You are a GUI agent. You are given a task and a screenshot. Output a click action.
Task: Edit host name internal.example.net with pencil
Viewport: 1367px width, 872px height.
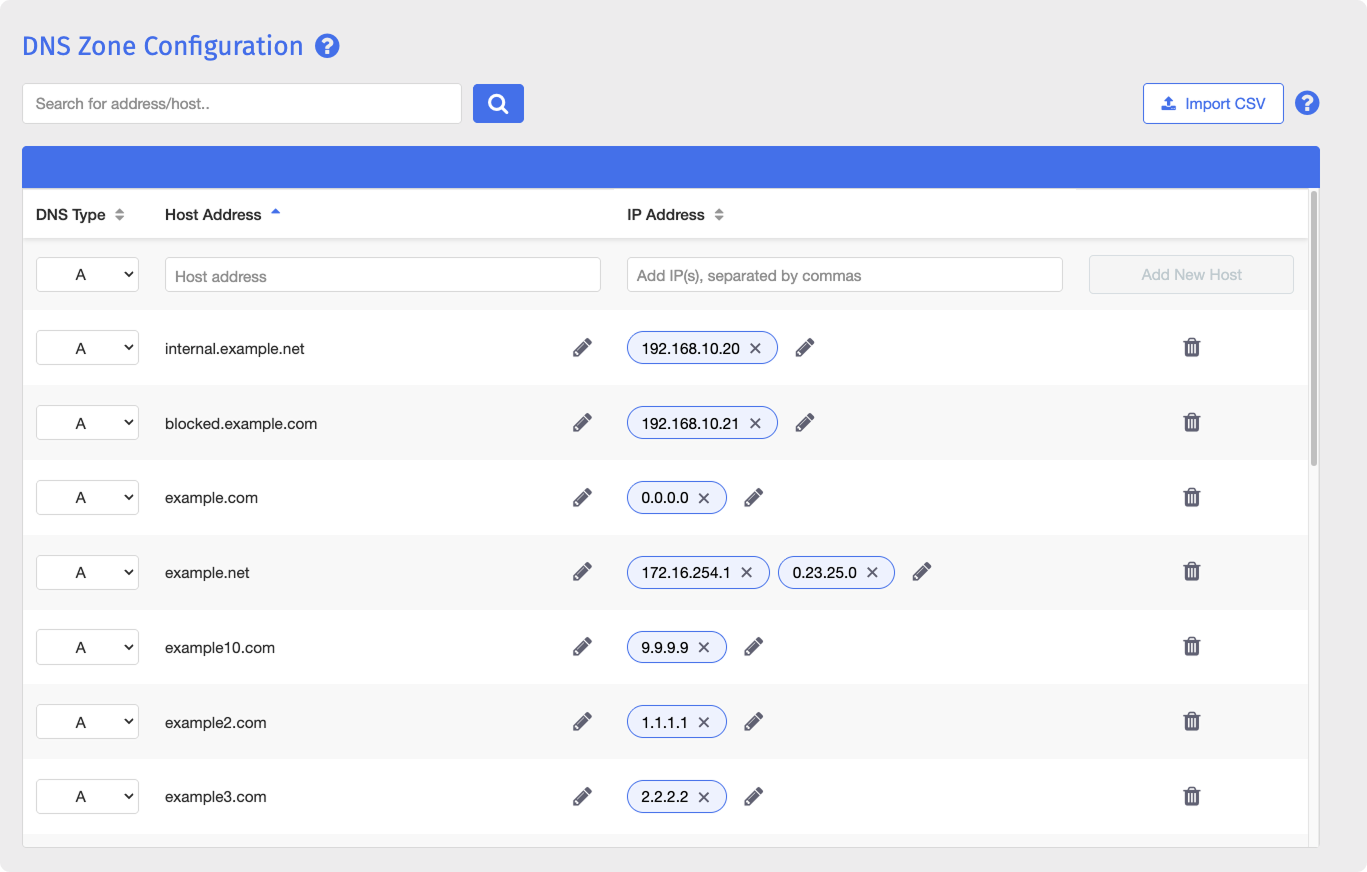coord(582,348)
